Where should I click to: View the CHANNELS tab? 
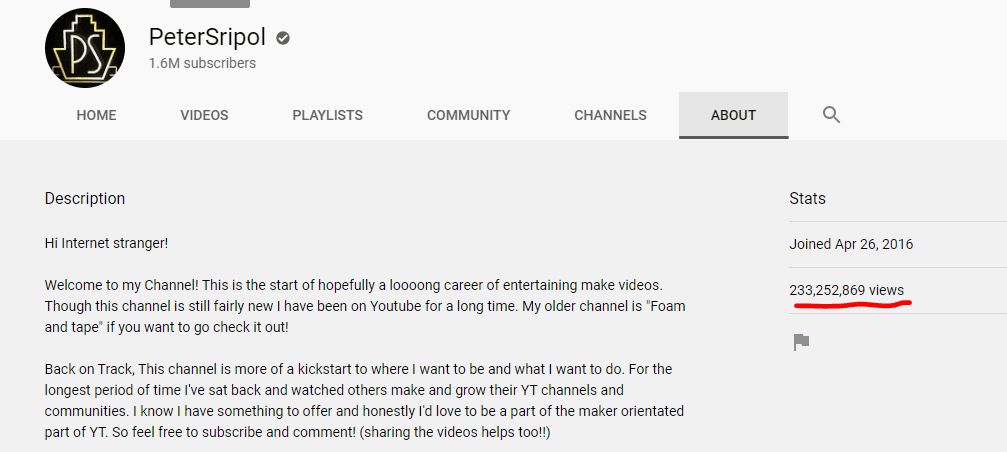pyautogui.click(x=610, y=115)
